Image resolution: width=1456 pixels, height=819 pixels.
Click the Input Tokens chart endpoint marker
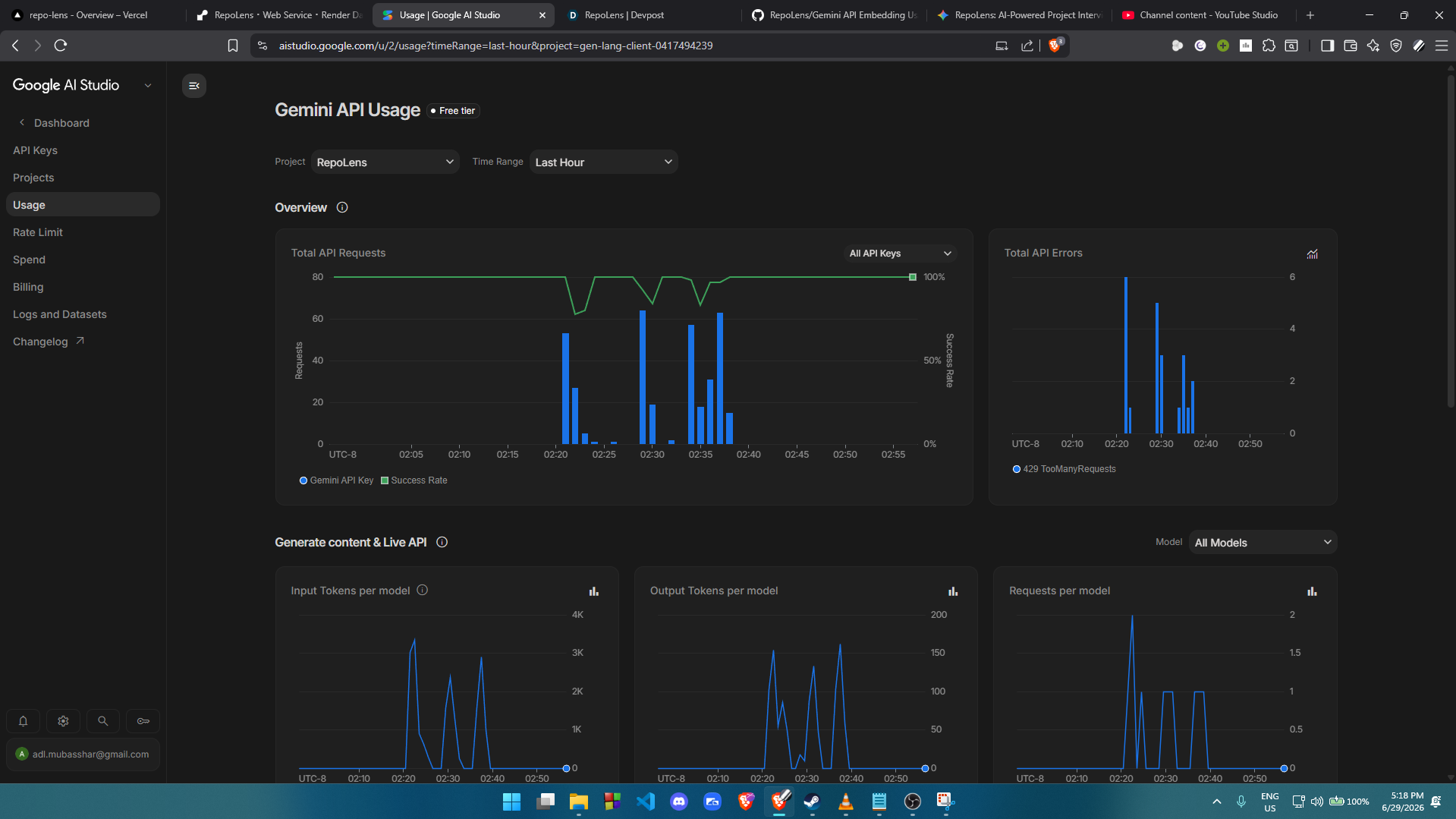[x=566, y=768]
